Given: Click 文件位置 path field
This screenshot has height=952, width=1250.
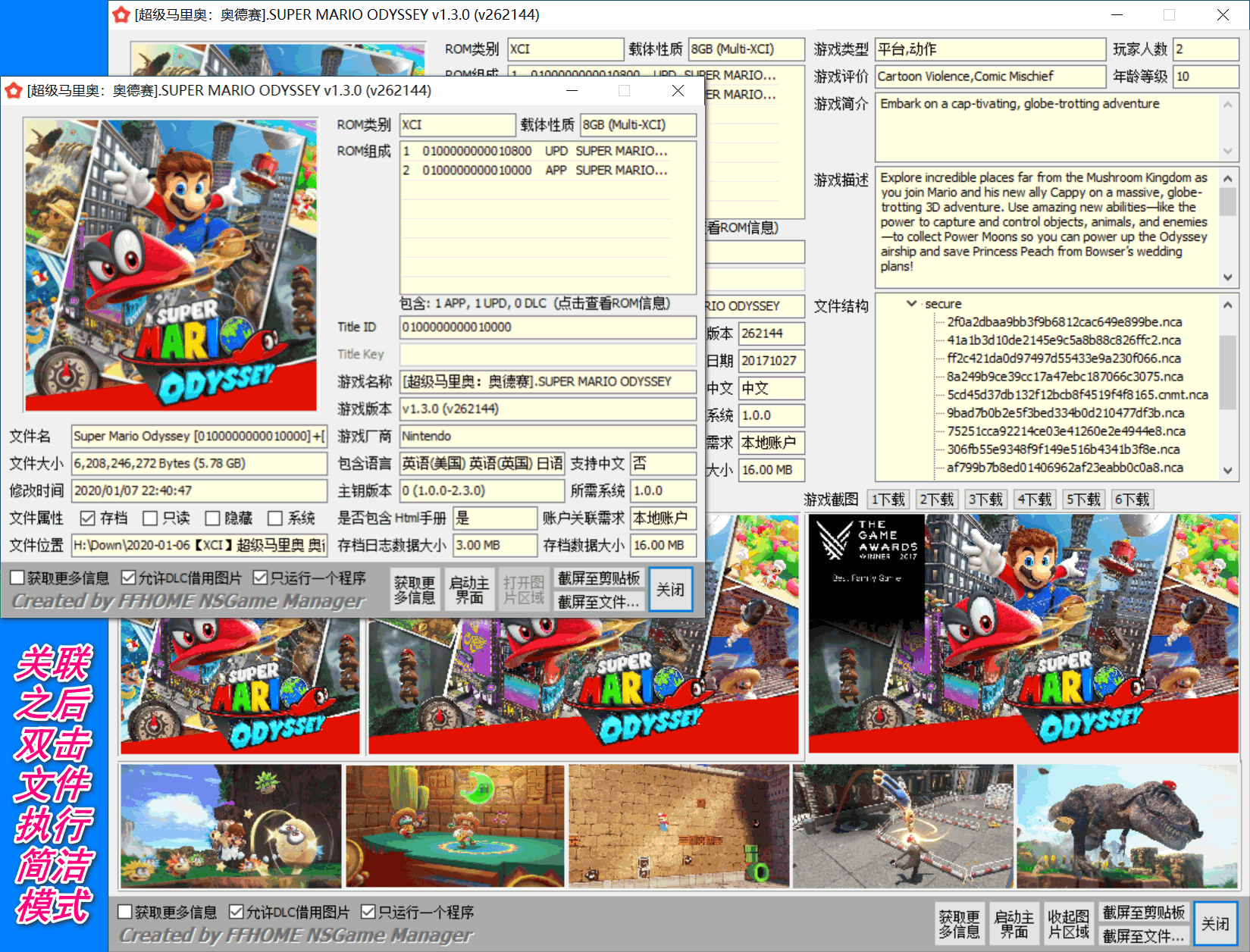Looking at the screenshot, I should (199, 546).
